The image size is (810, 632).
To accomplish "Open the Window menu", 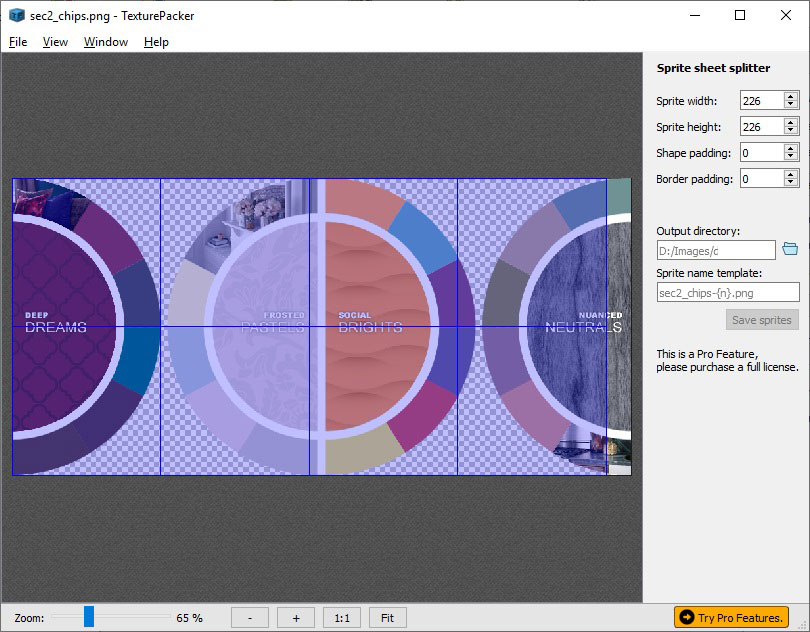I will click(105, 42).
